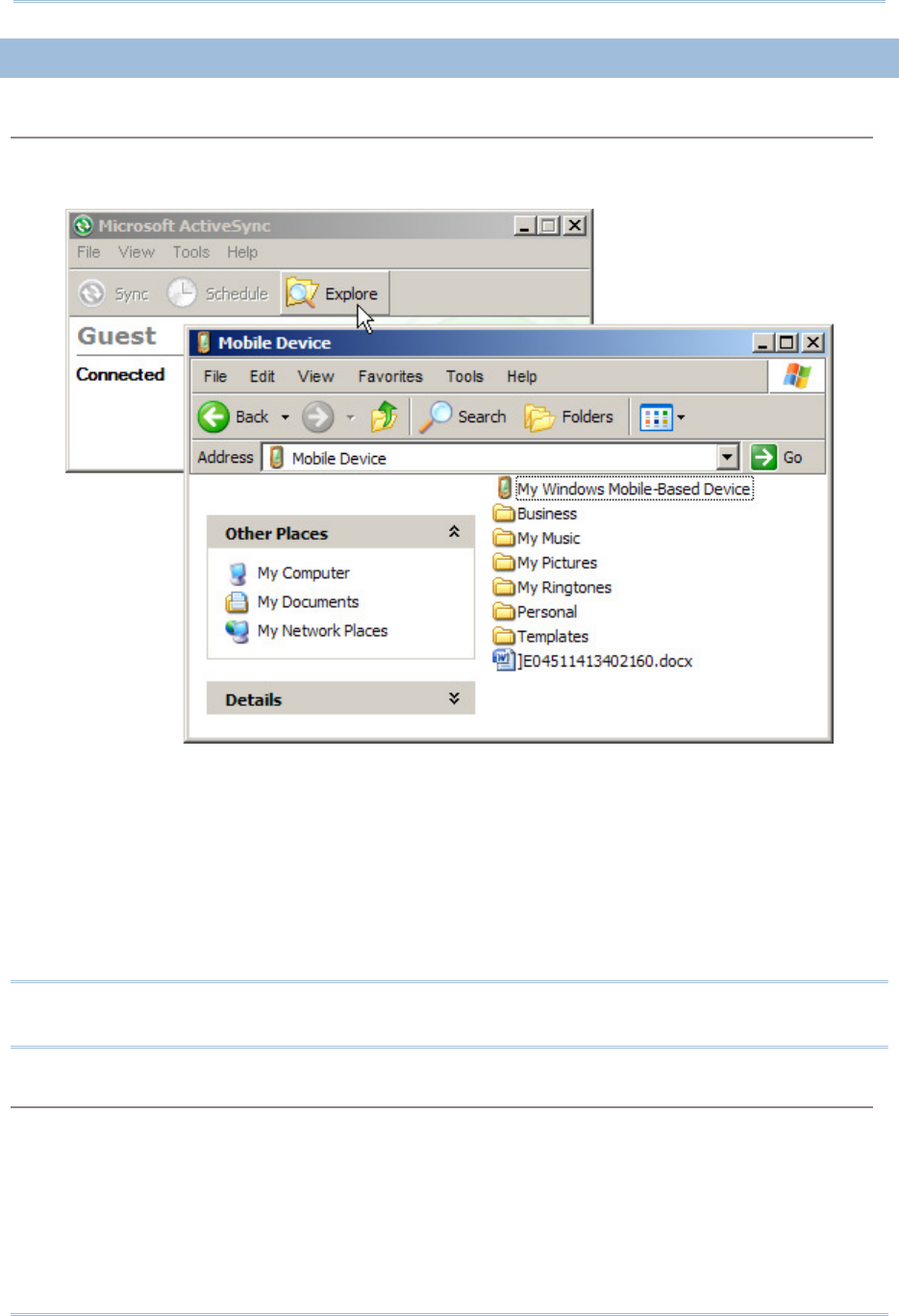Select the My Pictures folder

pos(545,563)
